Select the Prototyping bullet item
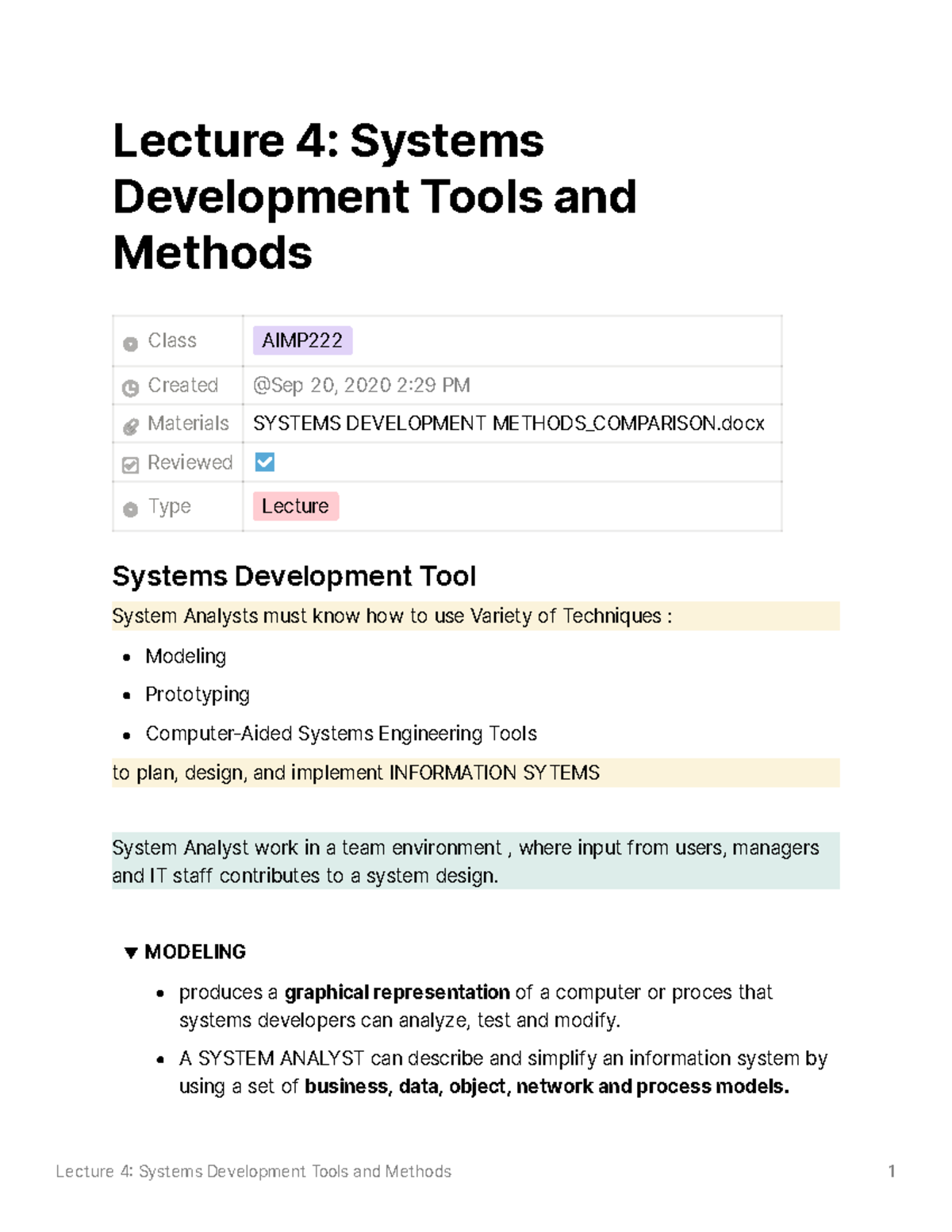Image resolution: width=952 pixels, height=1232 pixels. click(x=198, y=694)
